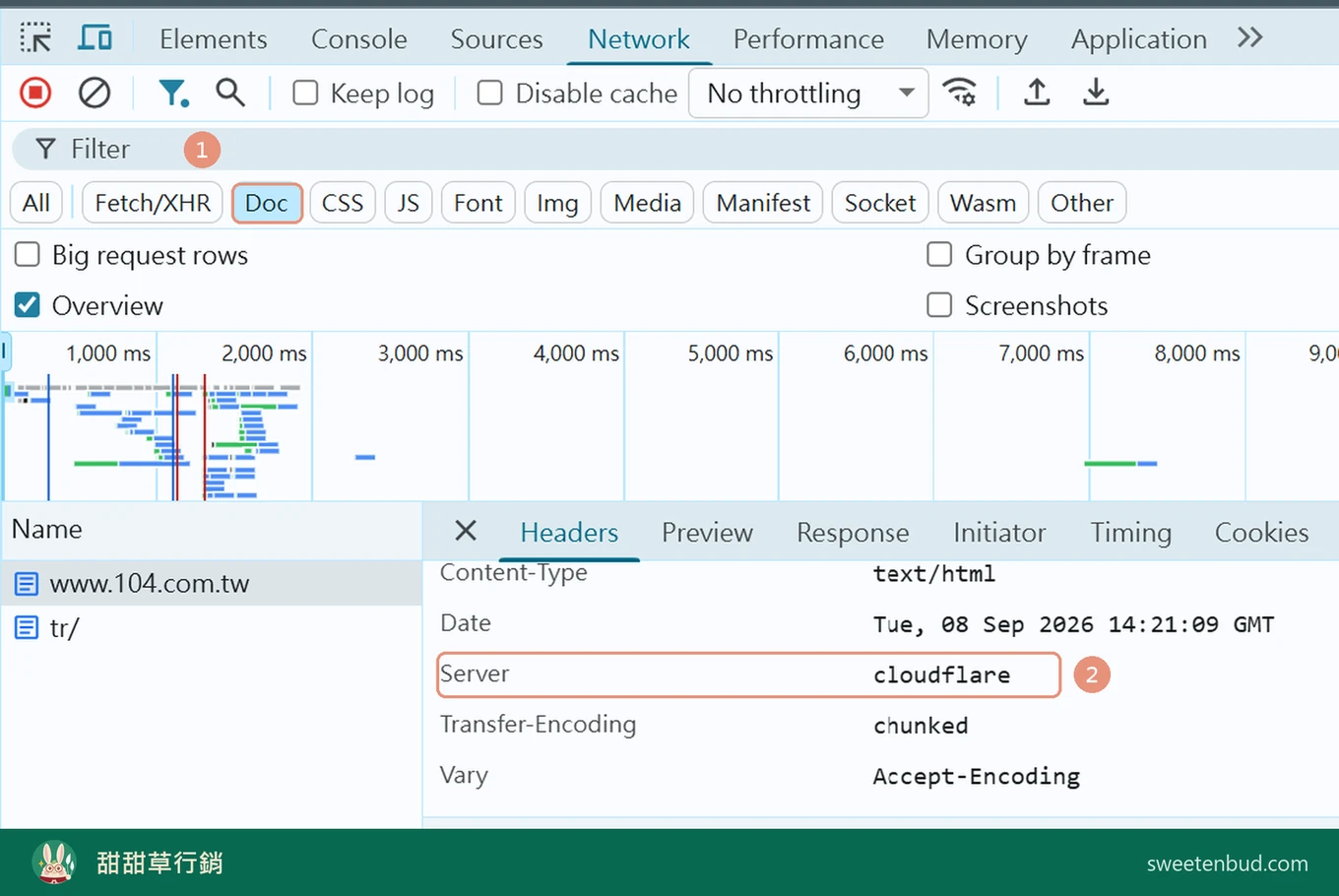Activate the inspect element picker icon
The image size is (1339, 896).
[x=35, y=38]
